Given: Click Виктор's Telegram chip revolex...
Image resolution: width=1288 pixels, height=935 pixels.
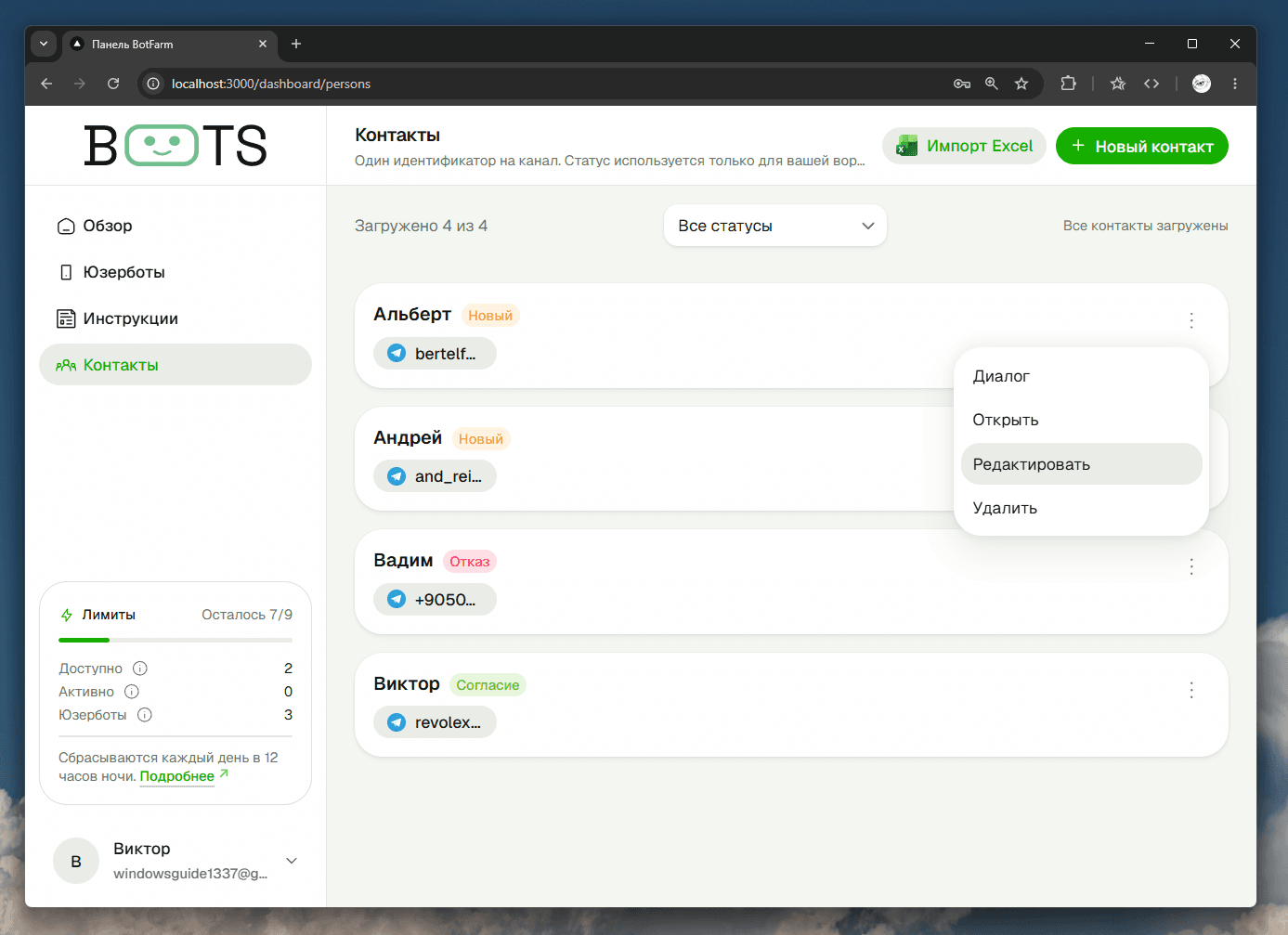Looking at the screenshot, I should tap(435, 722).
